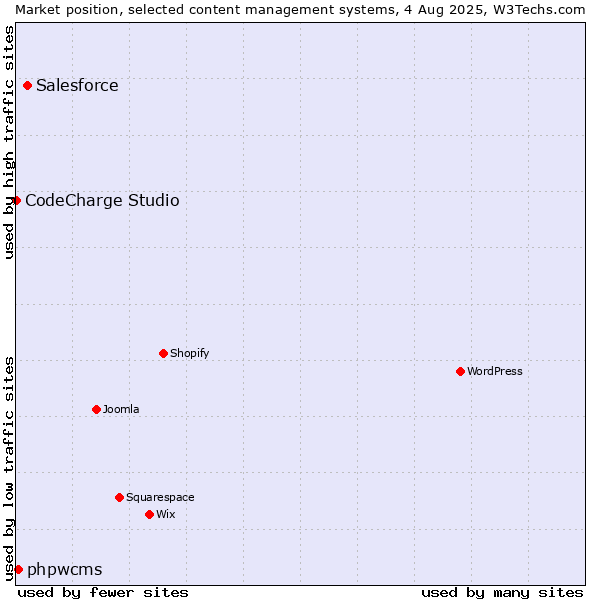This screenshot has height=600, width=600.
Task: Click the Salesforce red data point
Action: pos(28,85)
